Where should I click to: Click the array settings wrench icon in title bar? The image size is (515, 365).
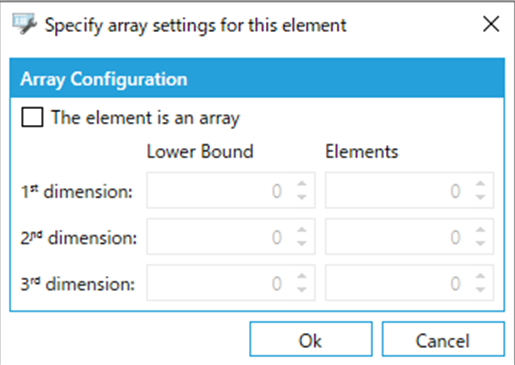click(24, 23)
